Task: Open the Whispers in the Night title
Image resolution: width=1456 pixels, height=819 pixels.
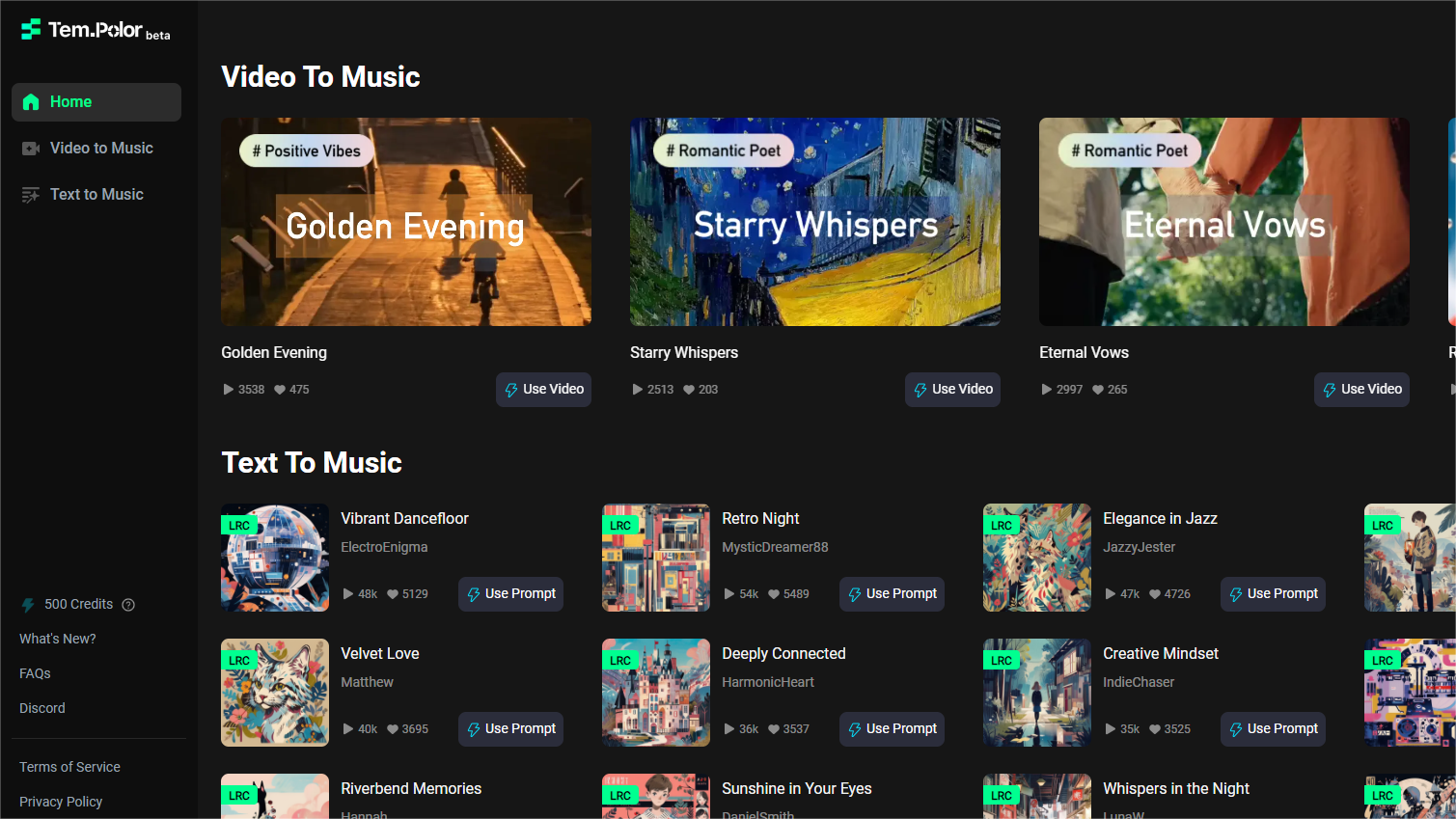Action: click(x=1176, y=788)
